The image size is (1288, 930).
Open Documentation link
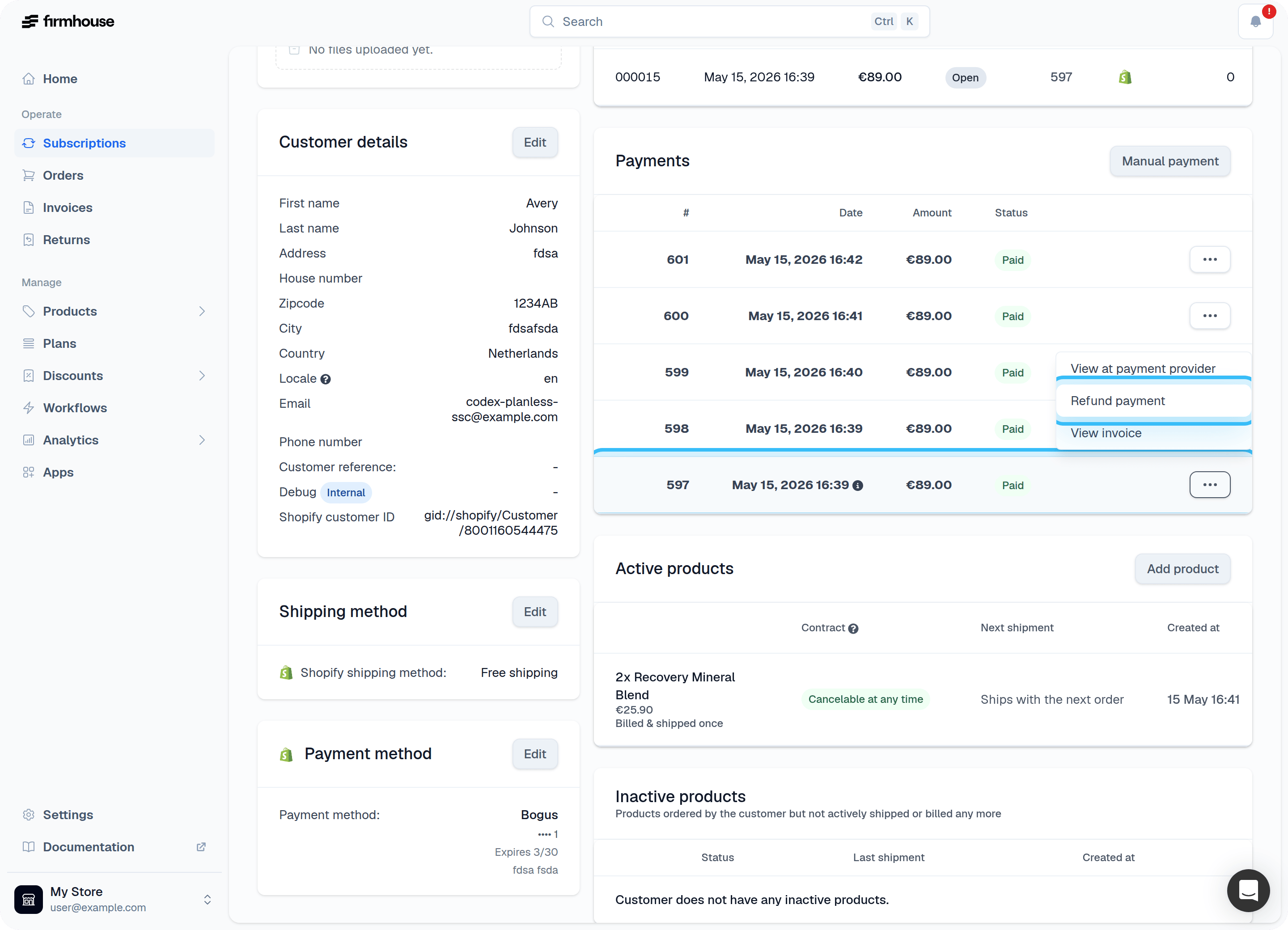click(114, 847)
